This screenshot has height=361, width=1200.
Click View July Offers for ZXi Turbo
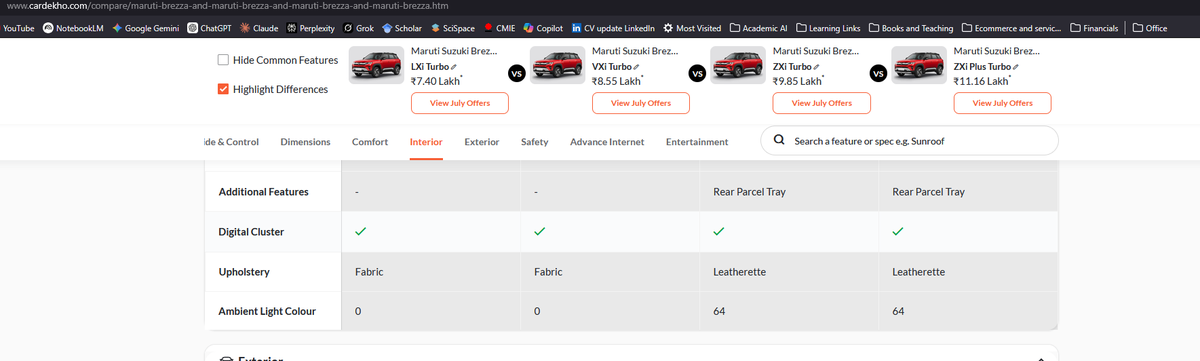click(x=822, y=103)
